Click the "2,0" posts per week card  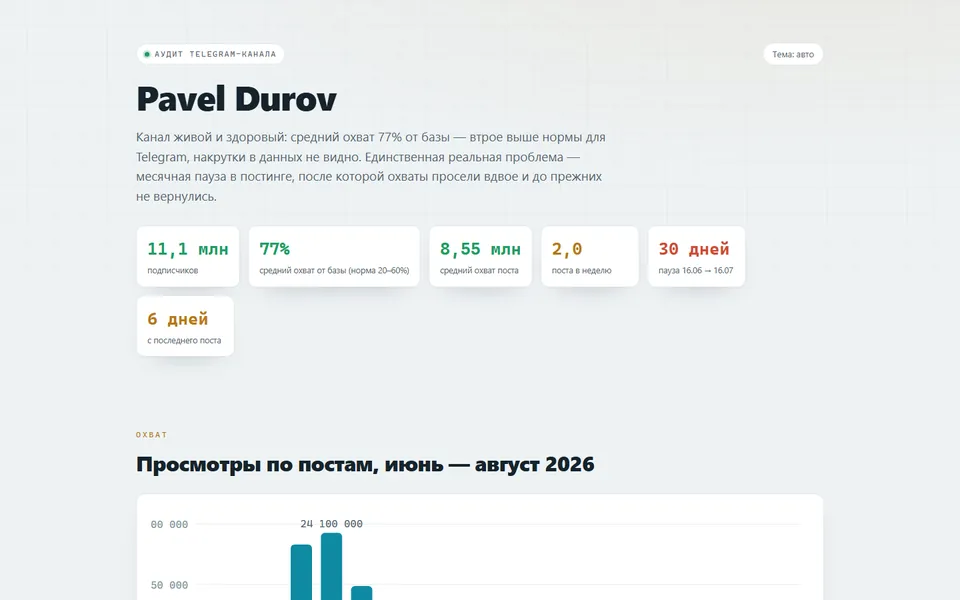tap(590, 256)
